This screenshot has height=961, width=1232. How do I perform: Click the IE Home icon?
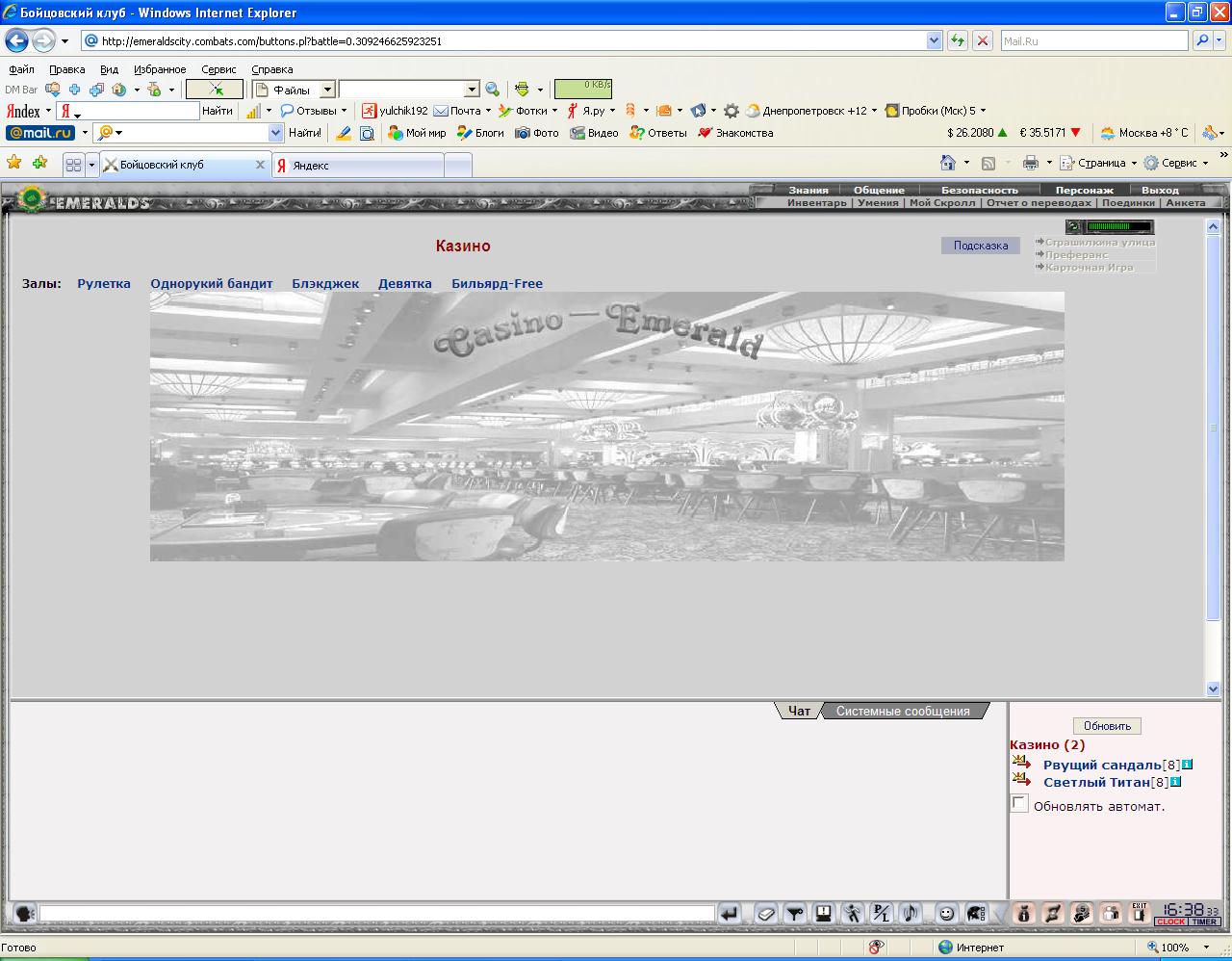pyautogui.click(x=948, y=163)
